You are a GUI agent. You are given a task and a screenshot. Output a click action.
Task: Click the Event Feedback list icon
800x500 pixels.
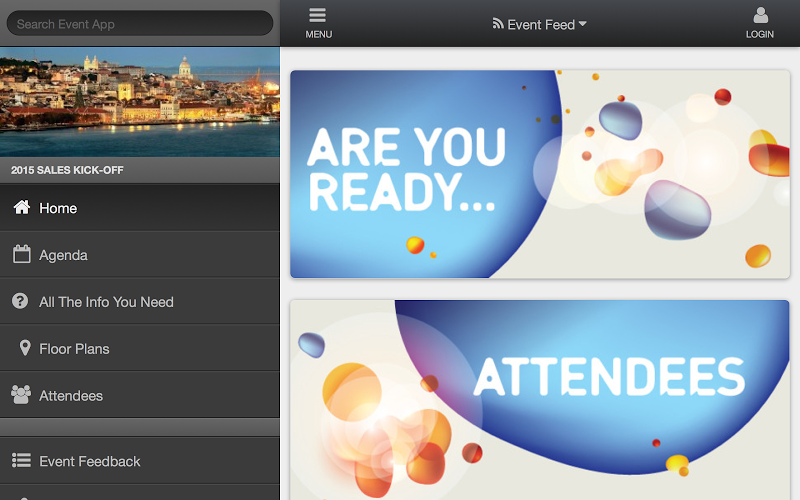coord(21,460)
